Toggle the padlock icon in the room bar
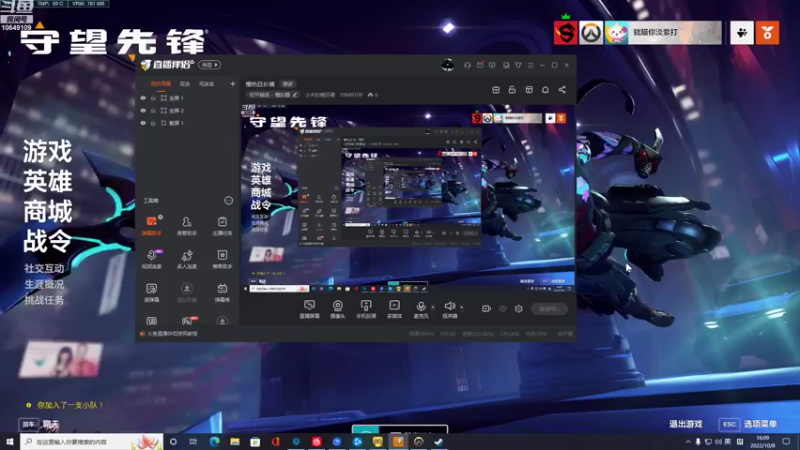The image size is (800, 450). [512, 90]
